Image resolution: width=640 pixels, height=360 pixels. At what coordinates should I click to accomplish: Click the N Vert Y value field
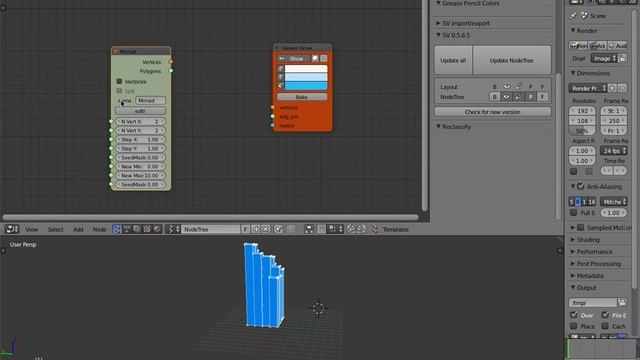point(140,131)
